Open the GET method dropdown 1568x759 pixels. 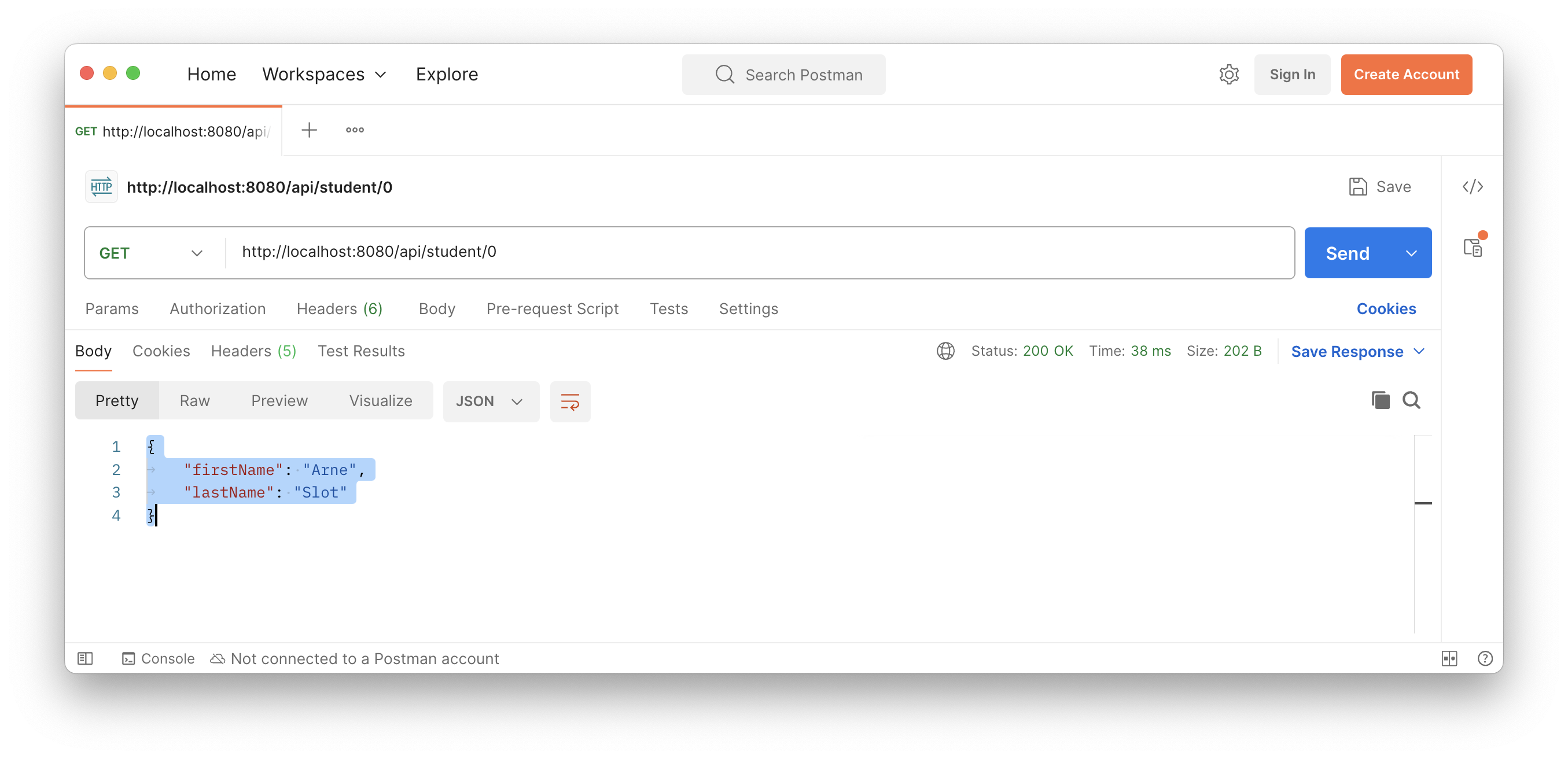click(152, 253)
